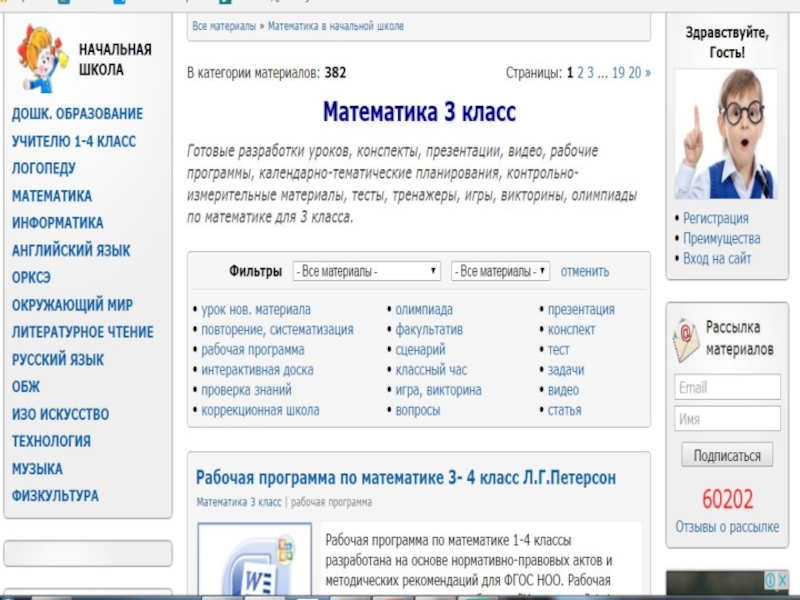Expand the second Все материалы filter dropdown
Image resolution: width=800 pixels, height=600 pixels.
pyautogui.click(x=500, y=271)
